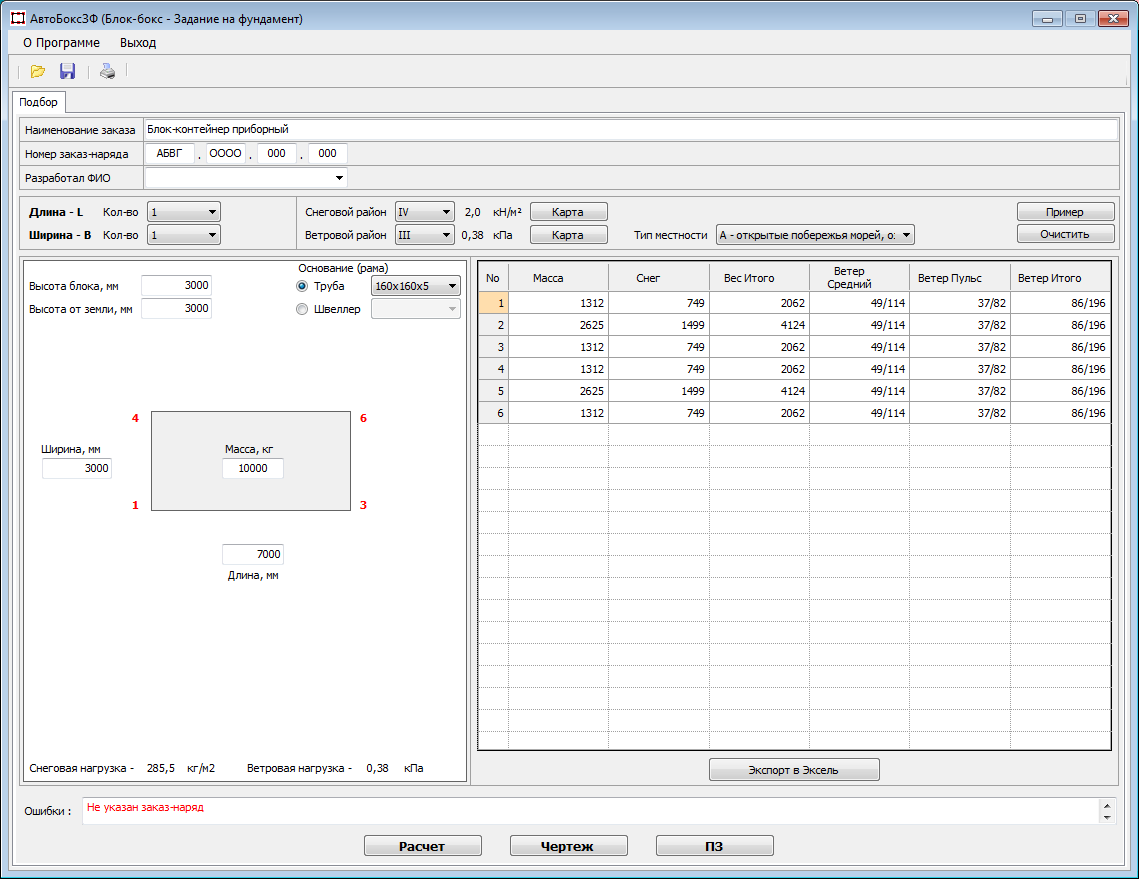The height and width of the screenshot is (879, 1139).
Task: Open О Программе menu
Action: pyautogui.click(x=62, y=43)
